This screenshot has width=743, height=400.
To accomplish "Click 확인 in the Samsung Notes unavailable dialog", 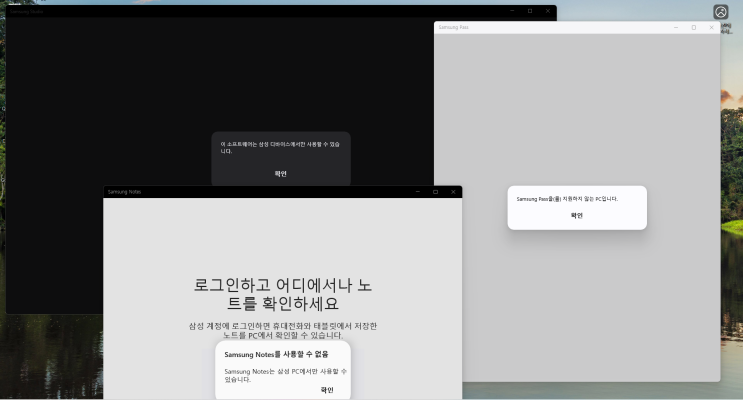I will pyautogui.click(x=327, y=390).
